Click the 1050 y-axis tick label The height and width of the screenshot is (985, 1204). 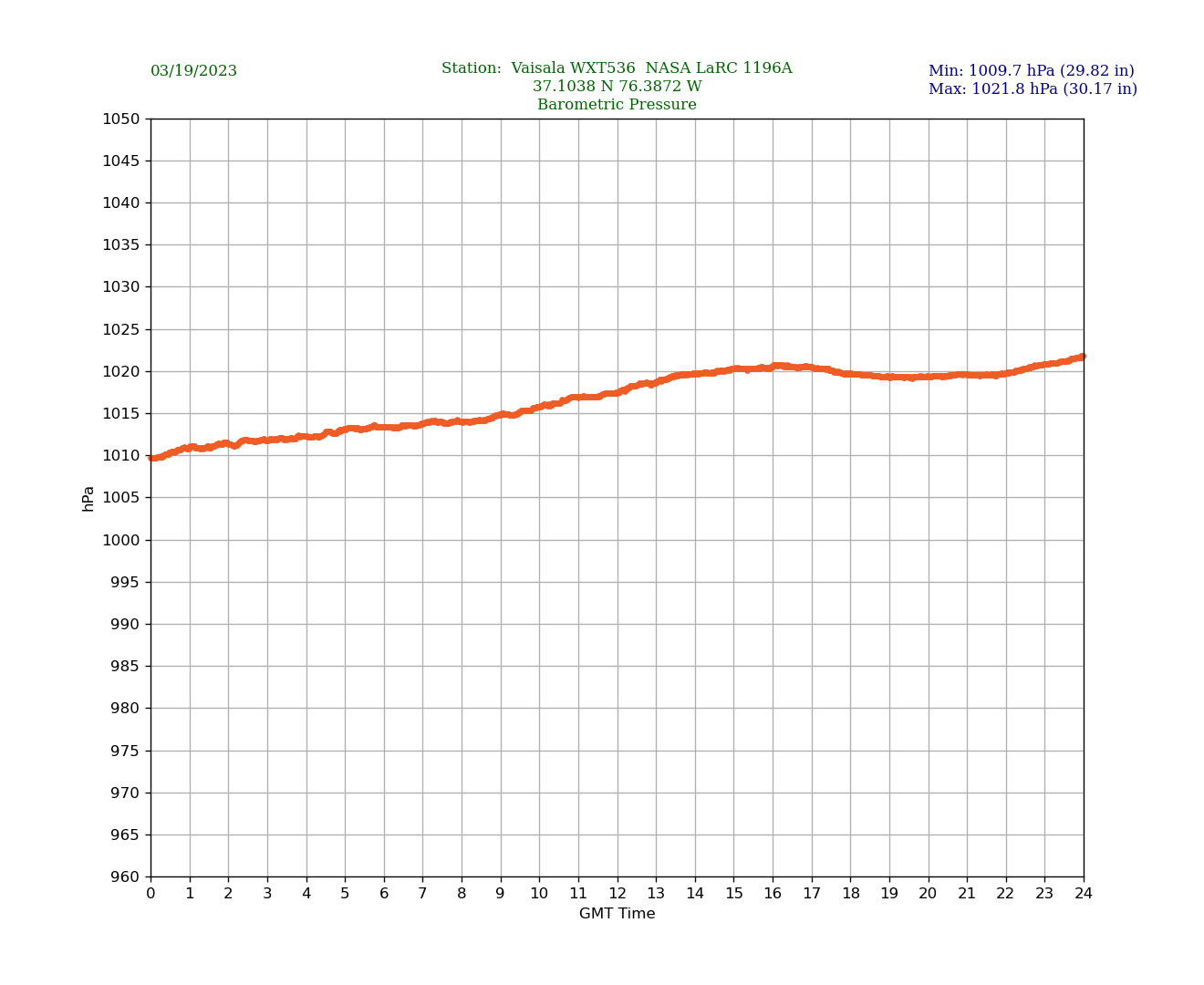pyautogui.click(x=121, y=119)
